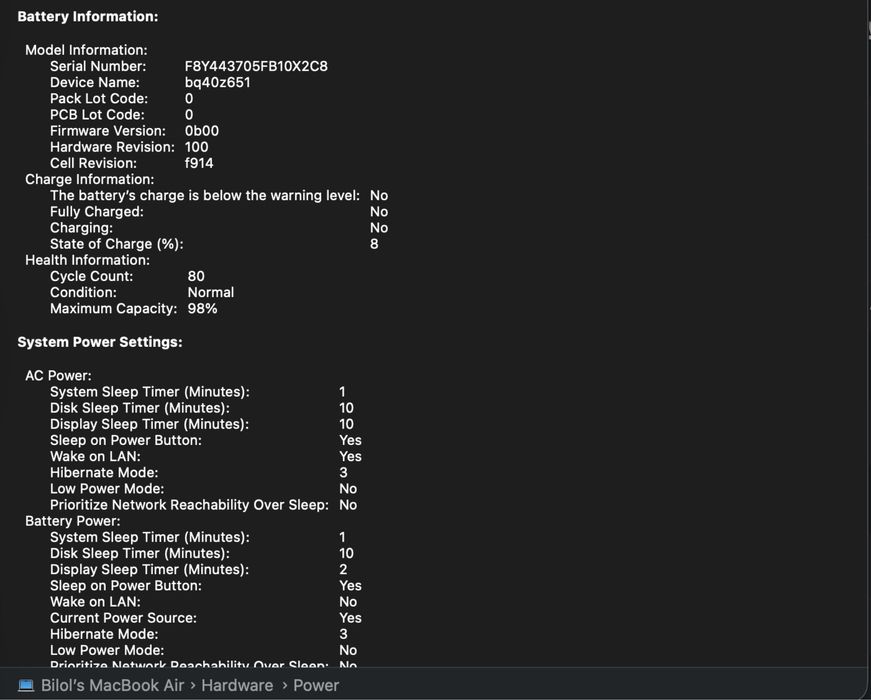Click device name value bq40z651
The height and width of the screenshot is (700, 871).
(x=218, y=82)
